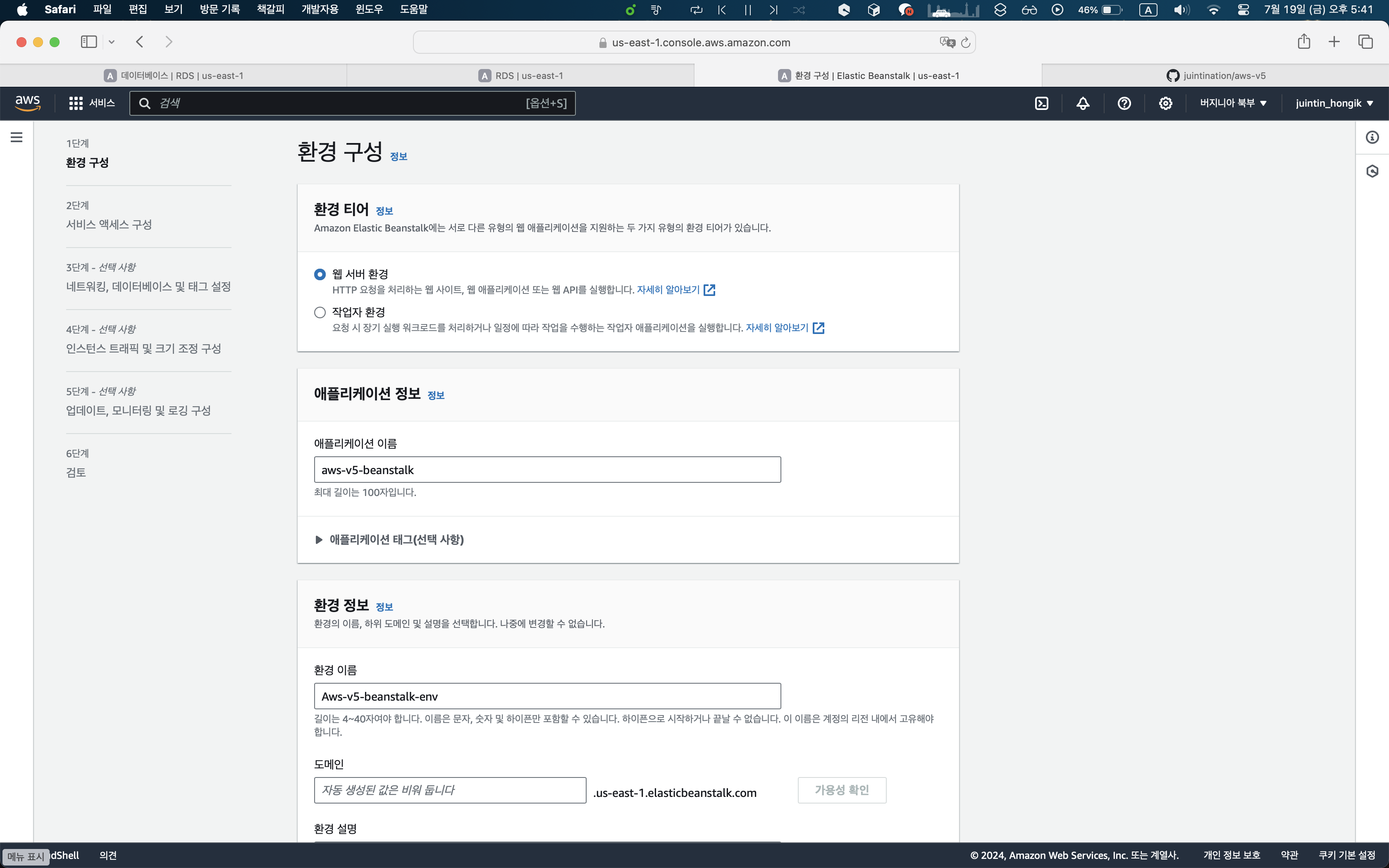This screenshot has height=868, width=1389.
Task: Expand 애플리케이션 태그(선택 사항) section
Action: [396, 540]
